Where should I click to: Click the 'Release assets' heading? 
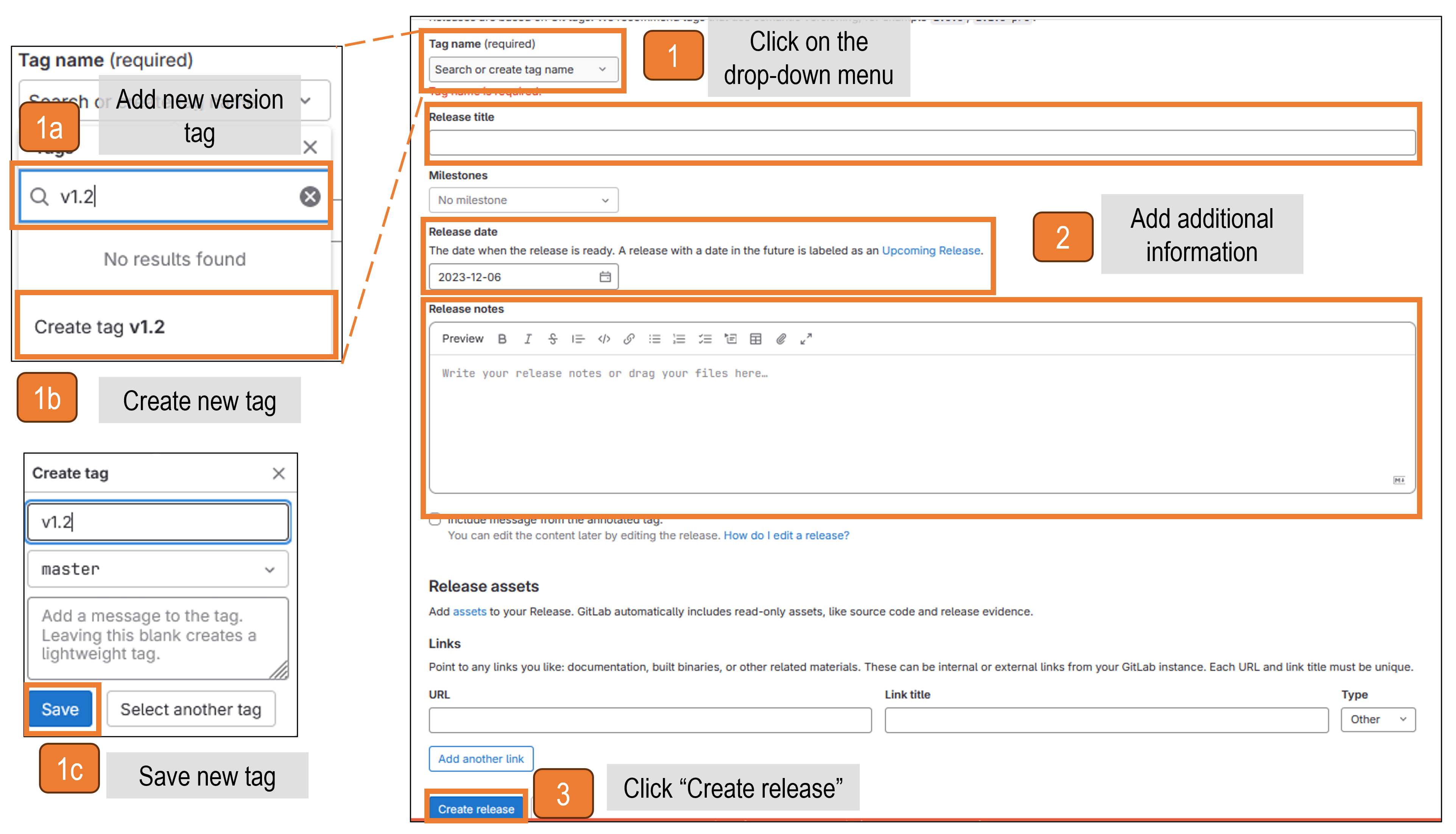point(483,586)
